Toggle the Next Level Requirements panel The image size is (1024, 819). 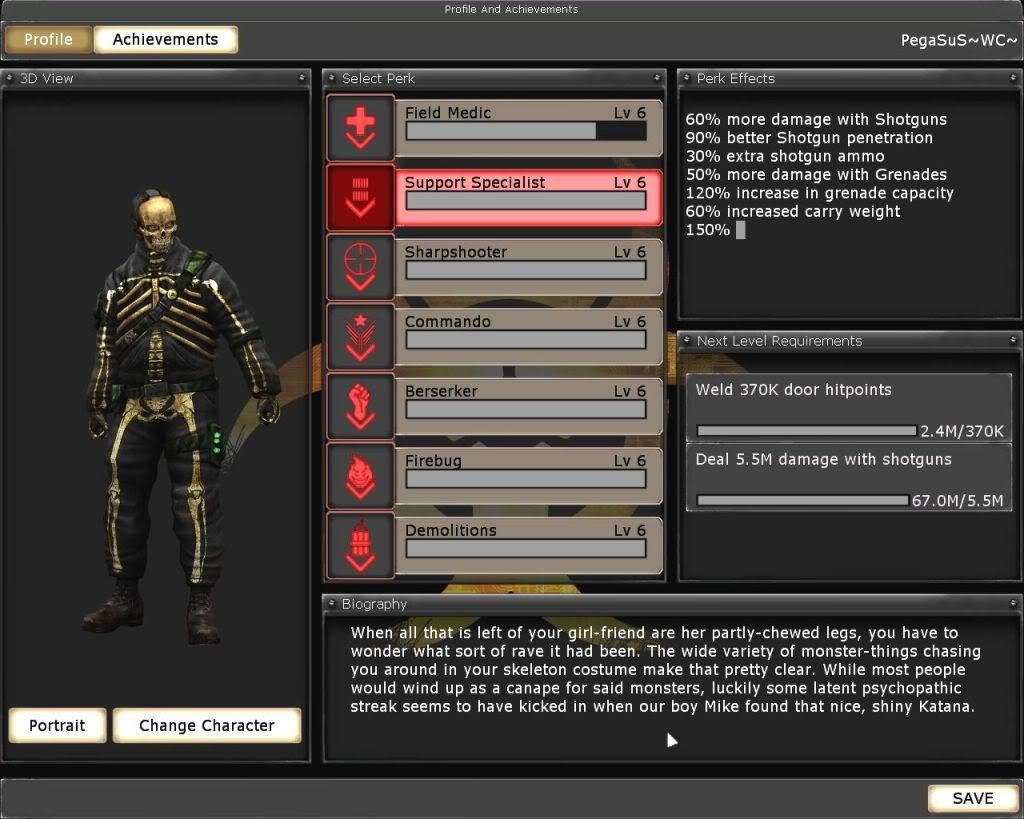click(x=1013, y=340)
